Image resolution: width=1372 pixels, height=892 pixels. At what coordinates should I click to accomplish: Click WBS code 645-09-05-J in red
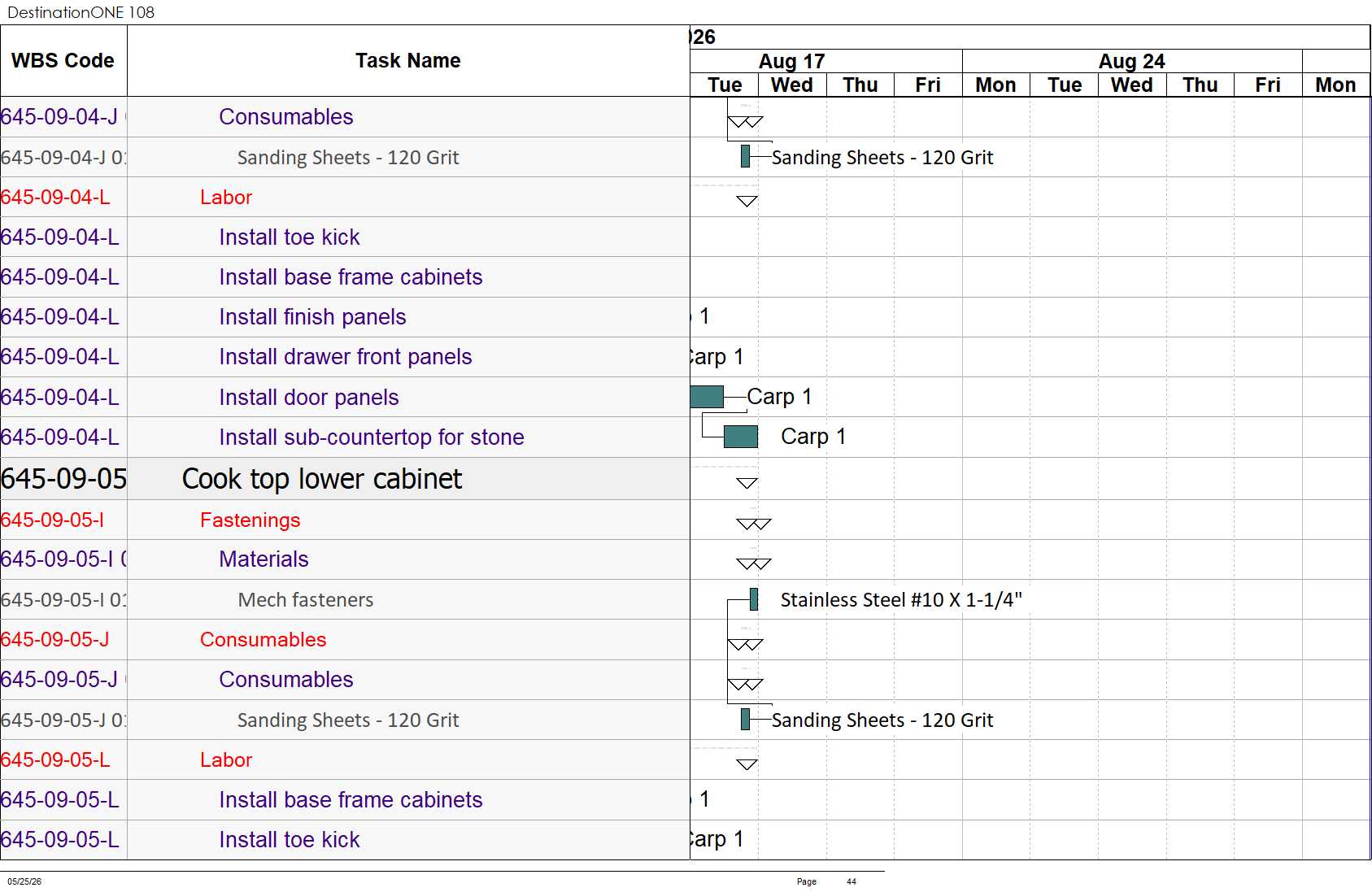(x=55, y=640)
